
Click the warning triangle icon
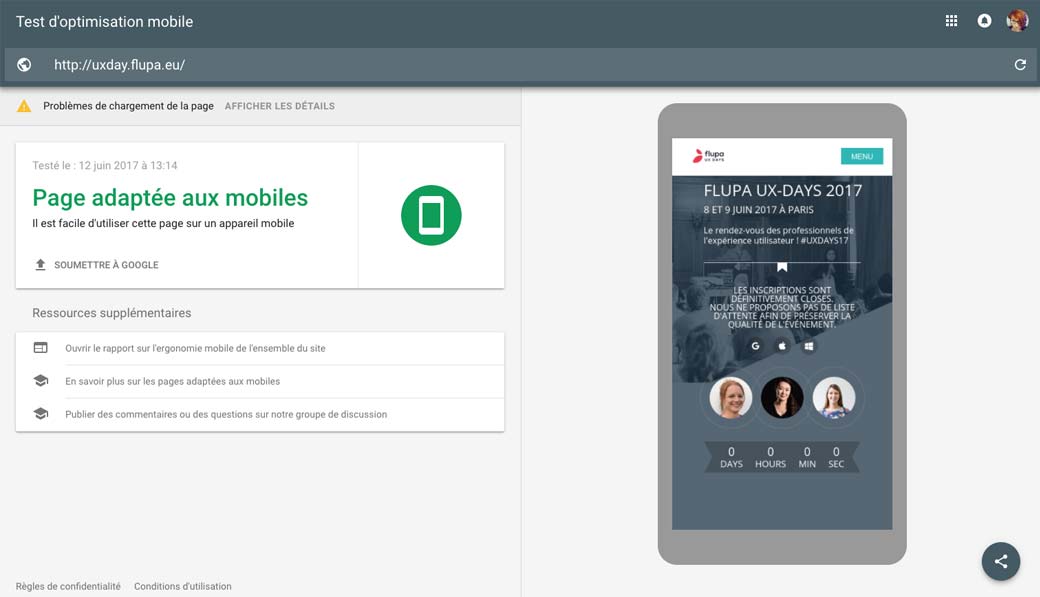pyautogui.click(x=24, y=104)
